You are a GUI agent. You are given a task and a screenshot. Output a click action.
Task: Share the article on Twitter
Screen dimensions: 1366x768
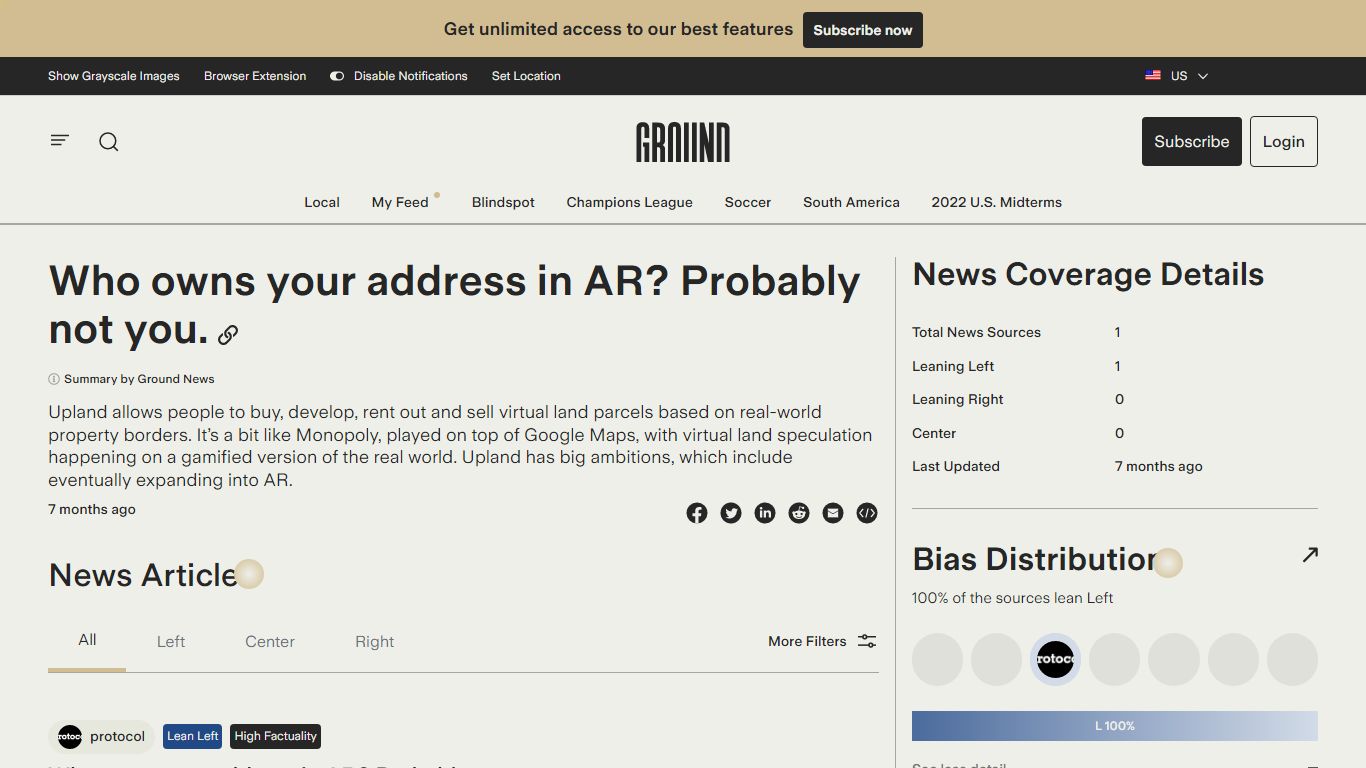tap(731, 513)
